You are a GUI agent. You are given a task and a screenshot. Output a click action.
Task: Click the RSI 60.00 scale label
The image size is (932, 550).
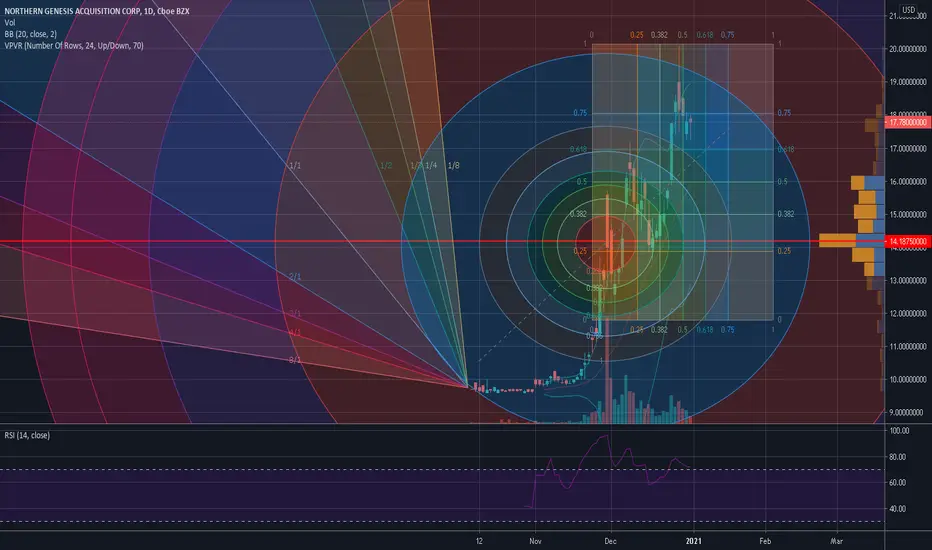[898, 482]
